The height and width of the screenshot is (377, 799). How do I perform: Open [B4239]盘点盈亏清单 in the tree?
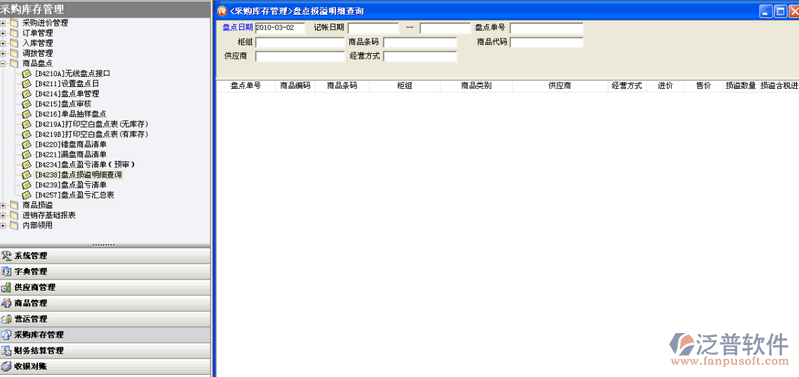[71, 185]
